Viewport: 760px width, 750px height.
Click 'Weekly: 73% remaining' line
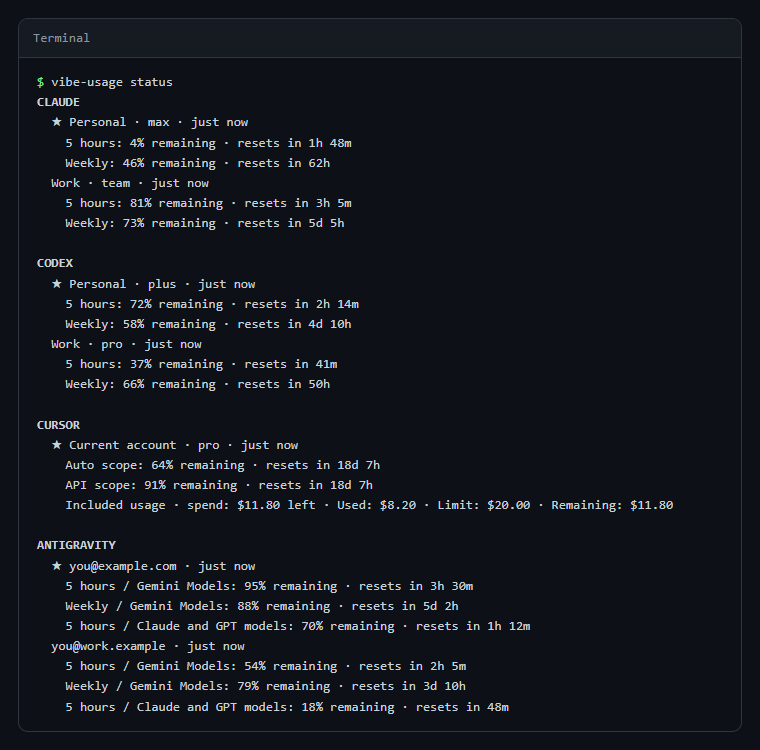(205, 223)
